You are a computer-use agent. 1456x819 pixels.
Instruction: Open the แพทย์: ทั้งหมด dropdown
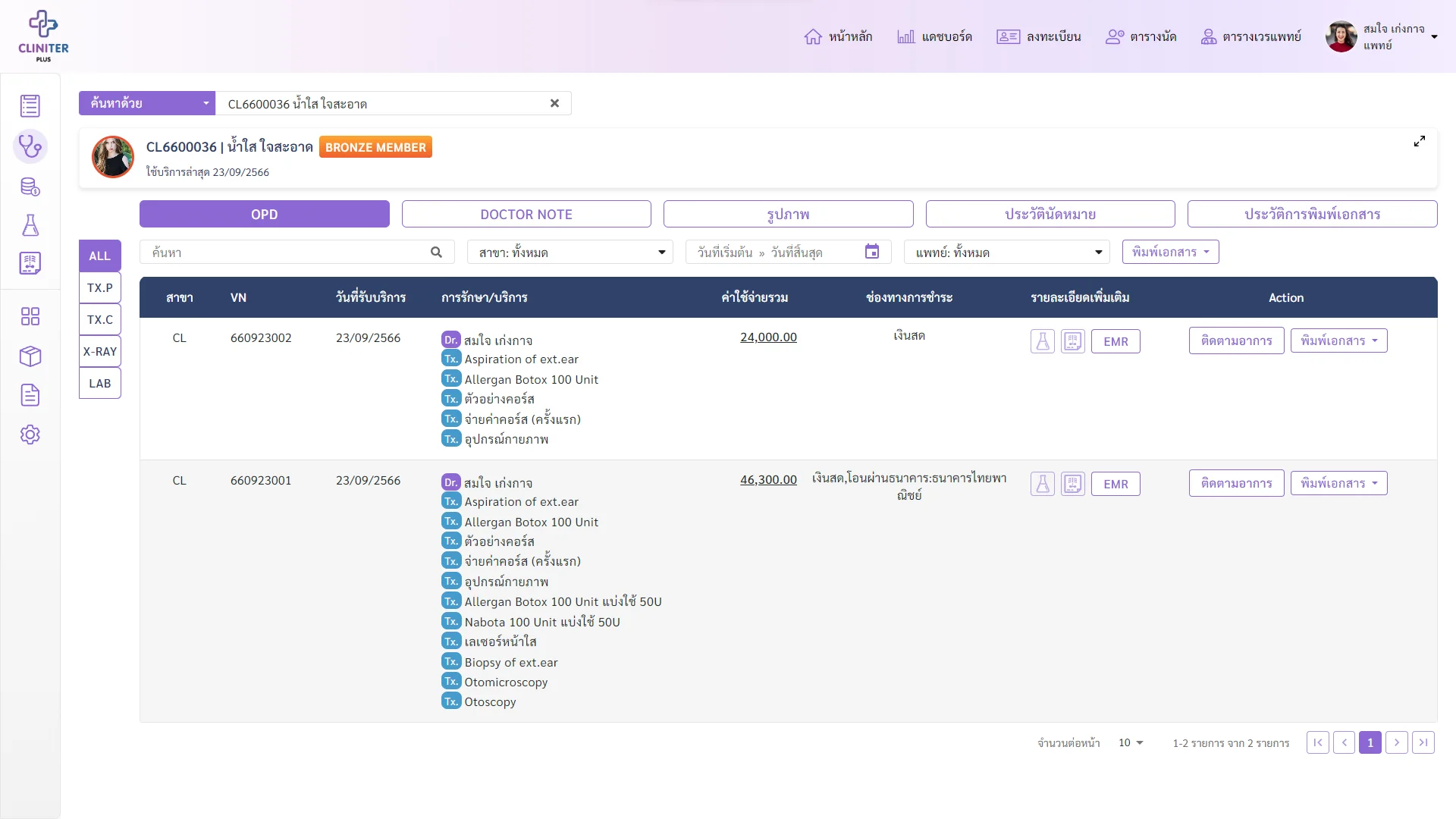pos(1007,252)
